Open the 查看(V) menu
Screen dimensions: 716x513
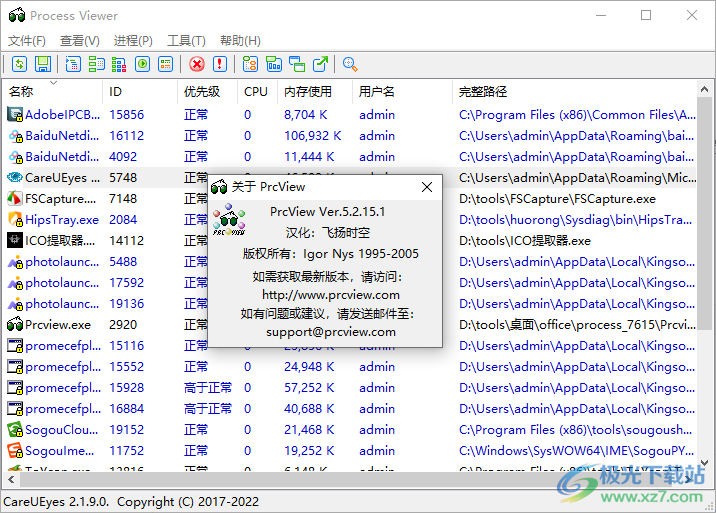coord(80,41)
